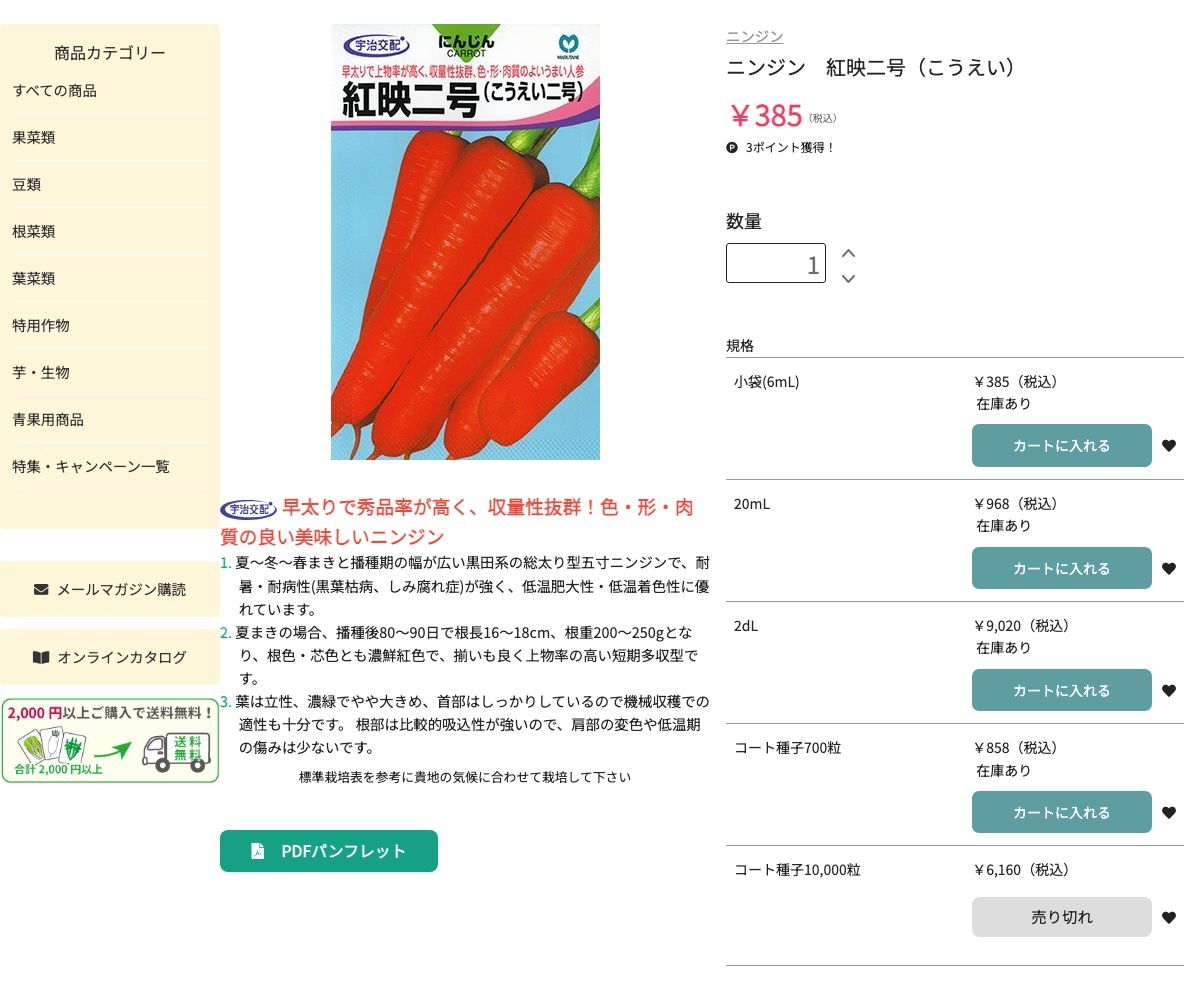Click the carrot seed packet image

[x=465, y=242]
